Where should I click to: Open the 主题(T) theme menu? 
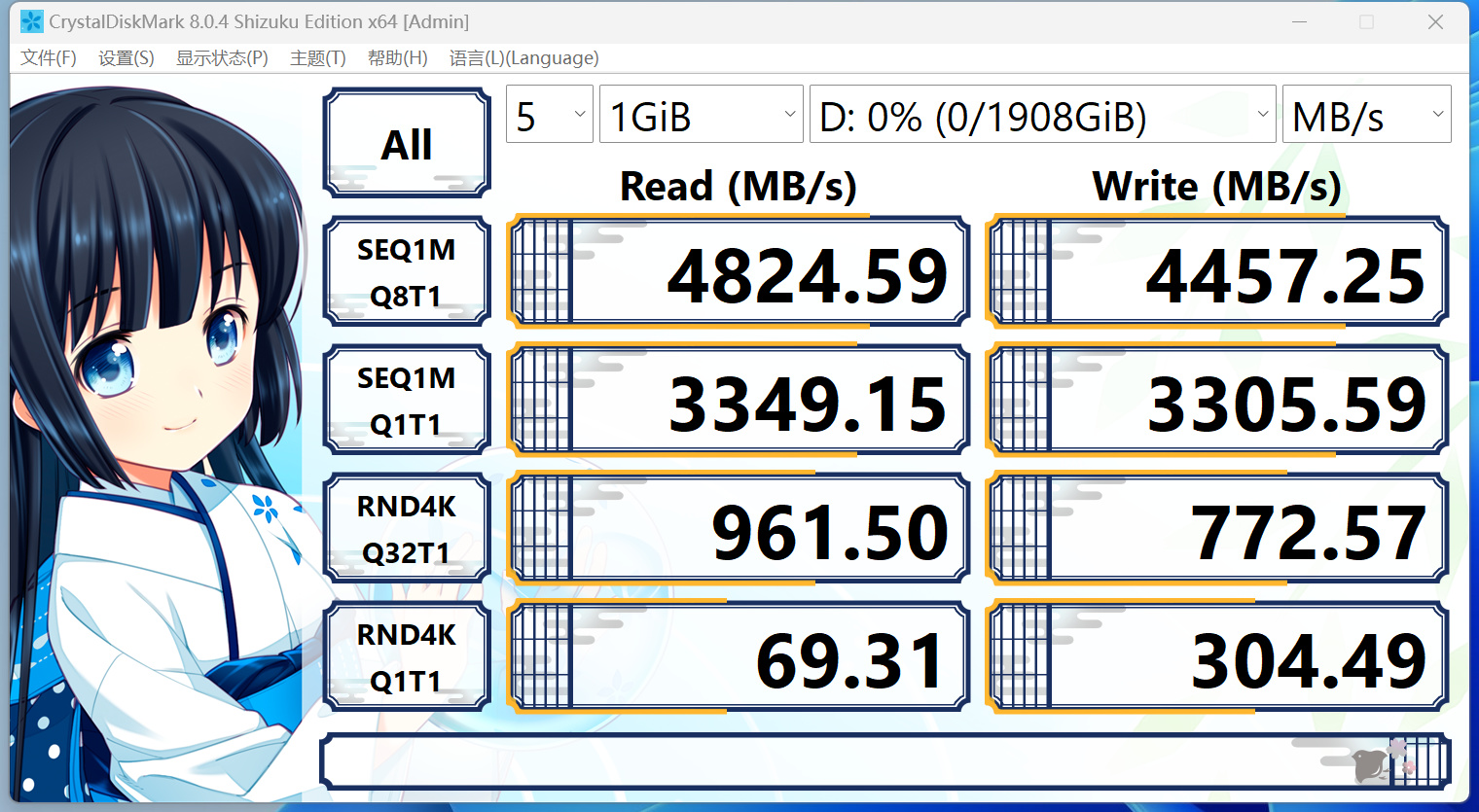(316, 57)
